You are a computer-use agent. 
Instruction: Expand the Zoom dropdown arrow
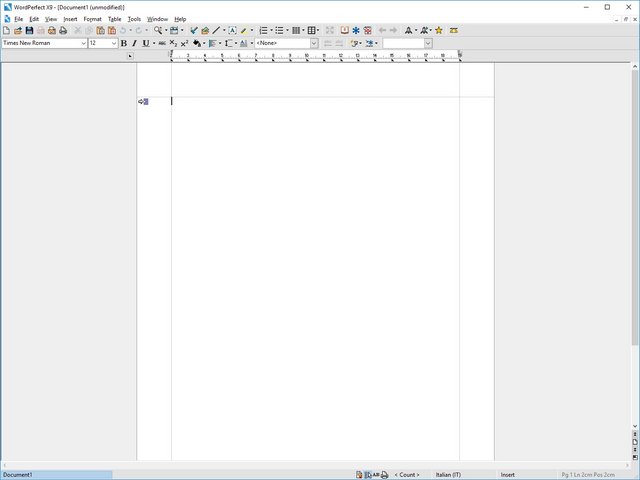click(166, 31)
